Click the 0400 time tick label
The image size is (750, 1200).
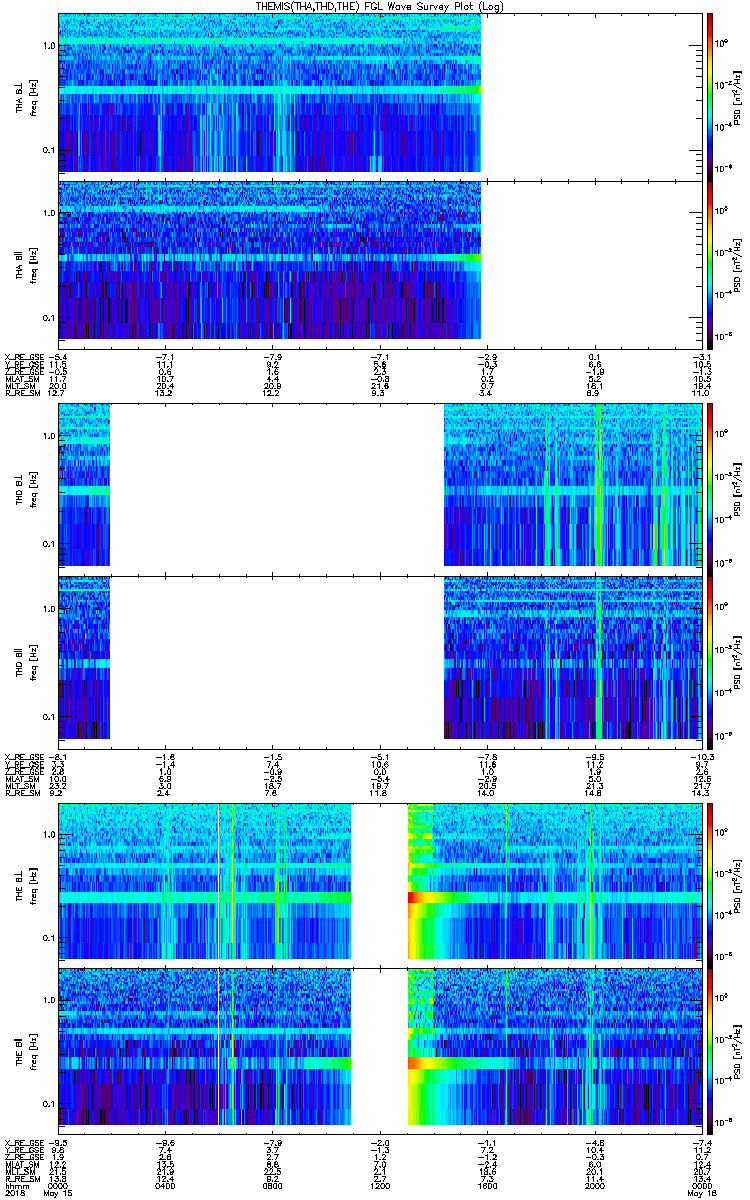tap(166, 1185)
